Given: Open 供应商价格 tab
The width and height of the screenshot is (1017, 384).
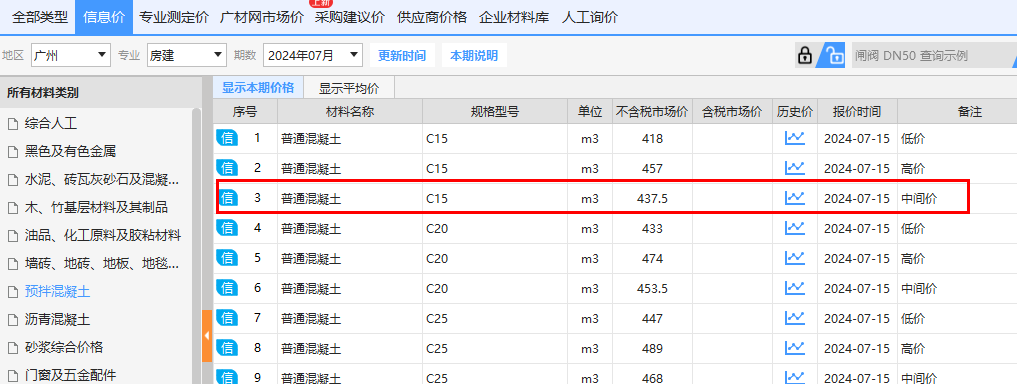Looking at the screenshot, I should [432, 18].
